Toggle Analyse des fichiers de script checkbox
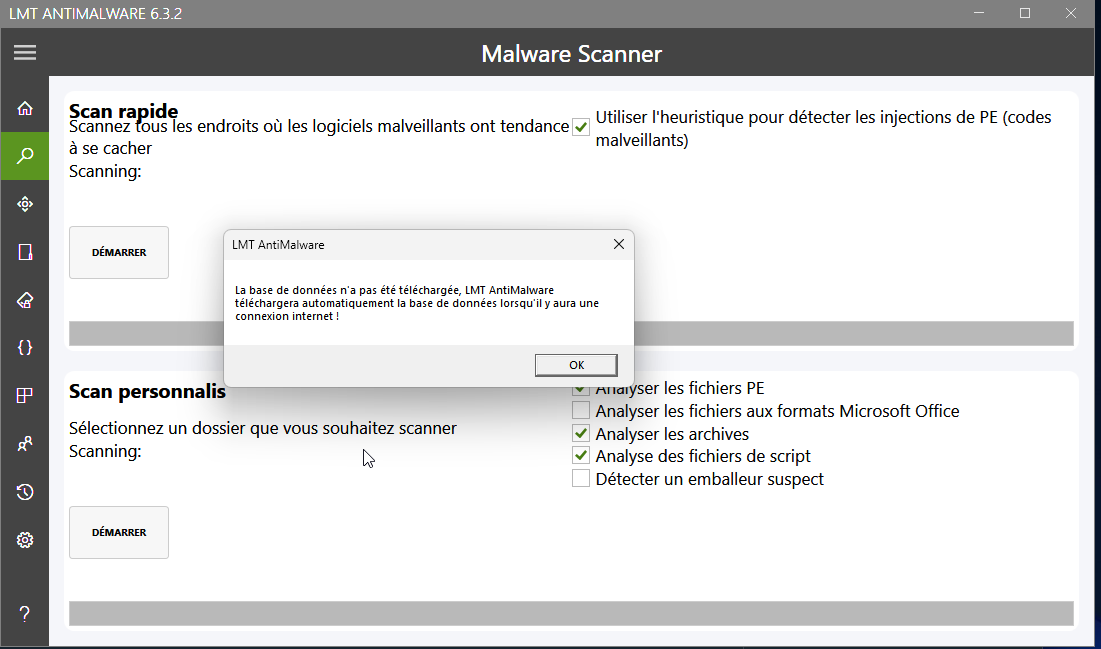This screenshot has width=1101, height=649. point(581,455)
